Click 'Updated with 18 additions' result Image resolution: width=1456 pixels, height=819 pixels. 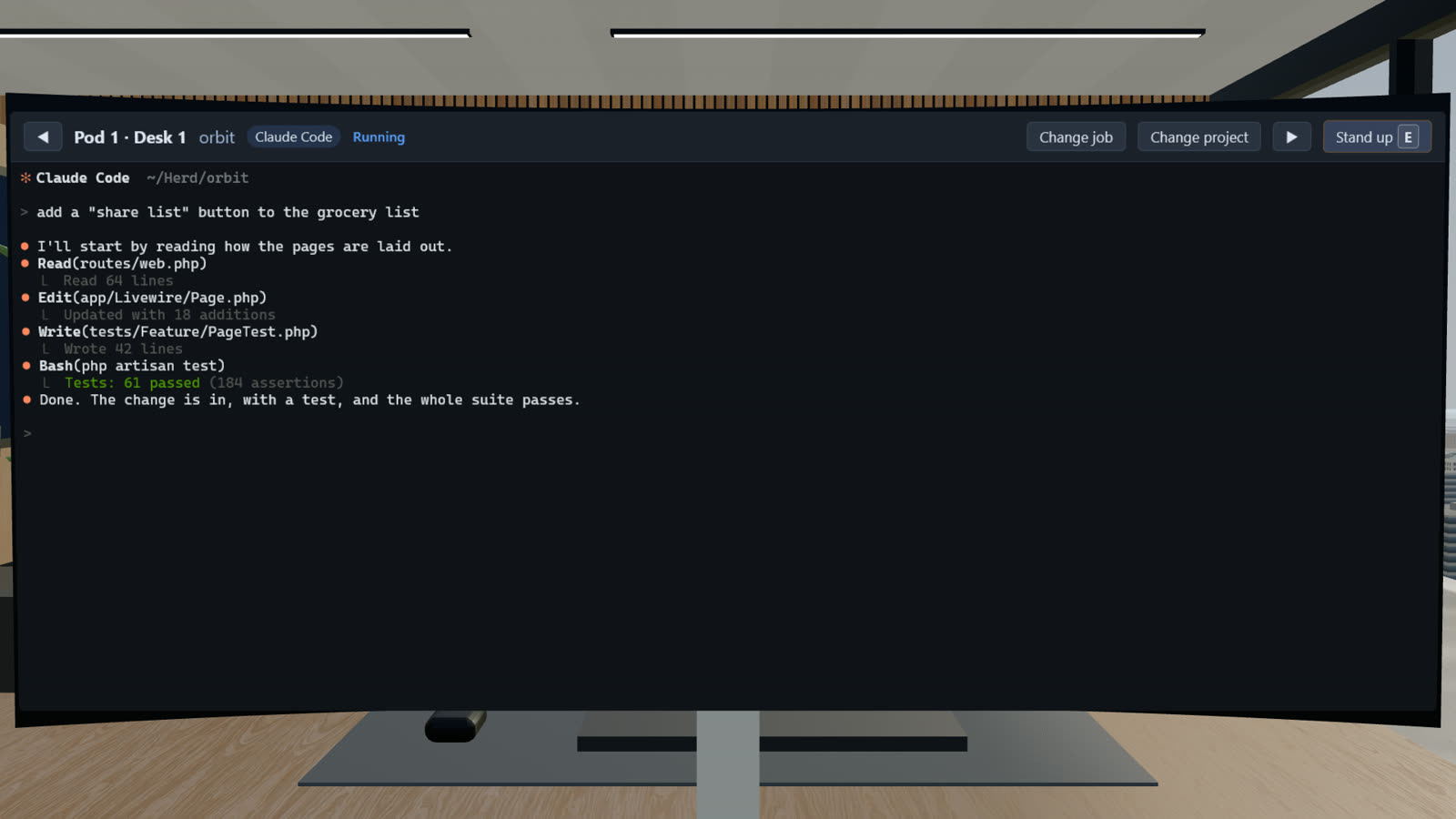point(169,315)
